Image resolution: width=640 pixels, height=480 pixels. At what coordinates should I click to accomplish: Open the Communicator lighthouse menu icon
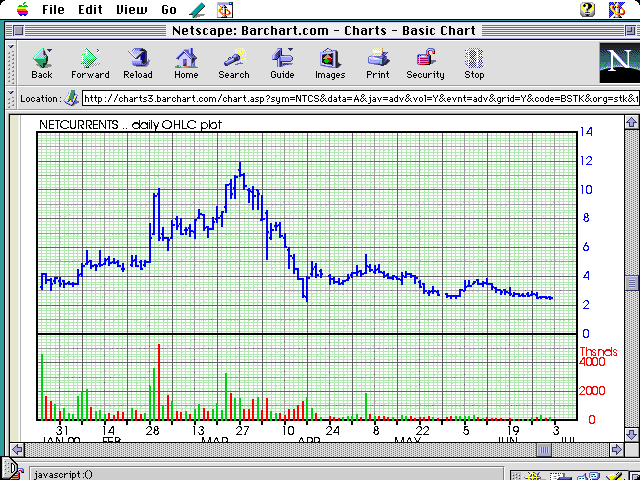click(225, 10)
